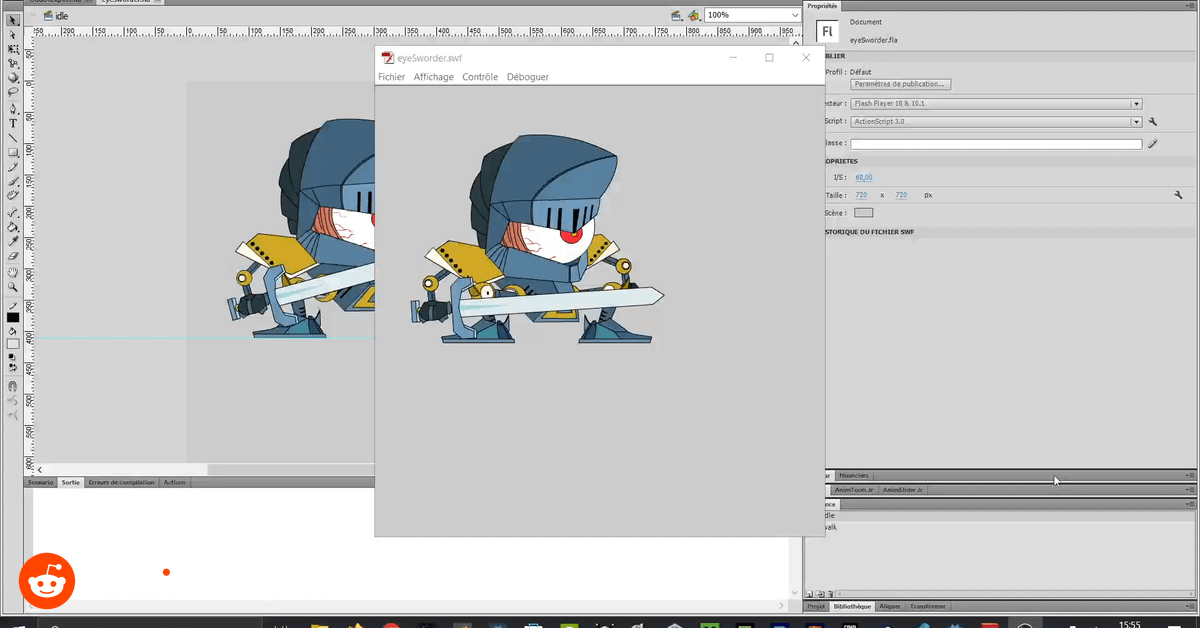1200x628 pixels.
Task: Choose the Zoom magnifier tool
Action: [x=13, y=287]
